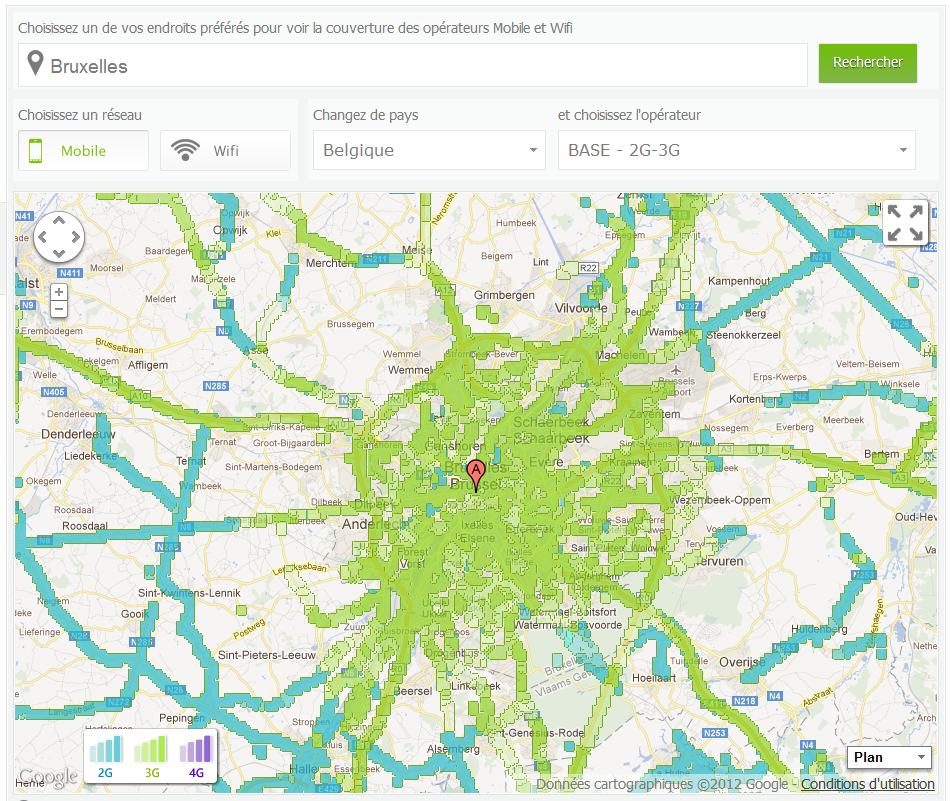Click the Google logo on the map
Image resolution: width=950 pixels, height=801 pixels.
point(48,776)
